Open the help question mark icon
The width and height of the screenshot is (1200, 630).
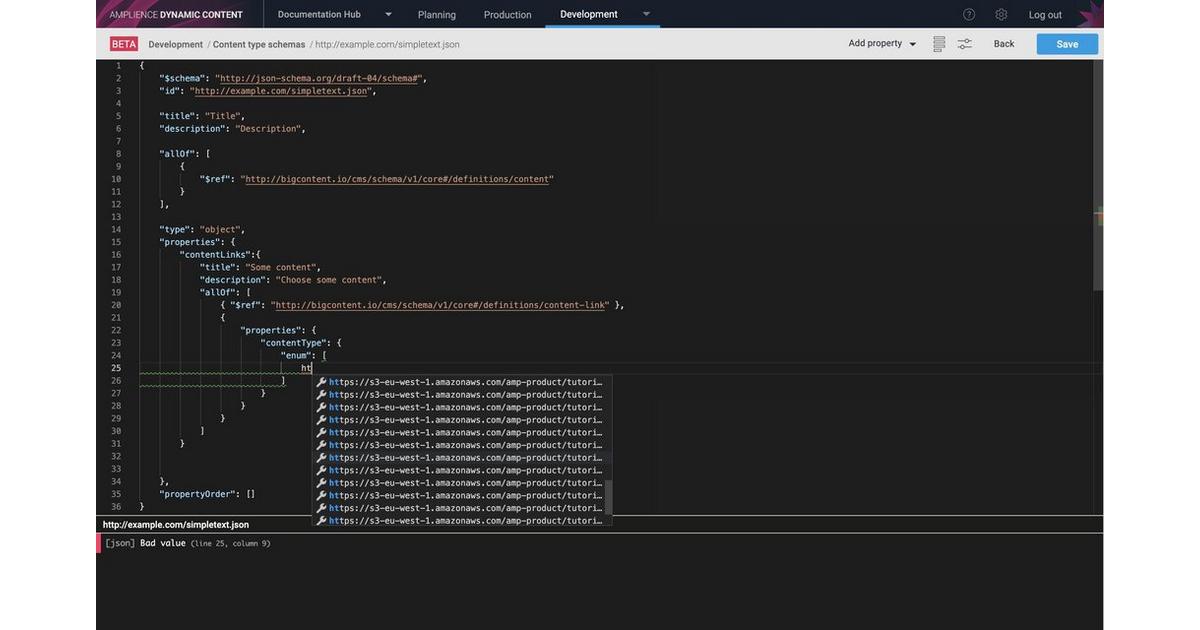pos(969,14)
